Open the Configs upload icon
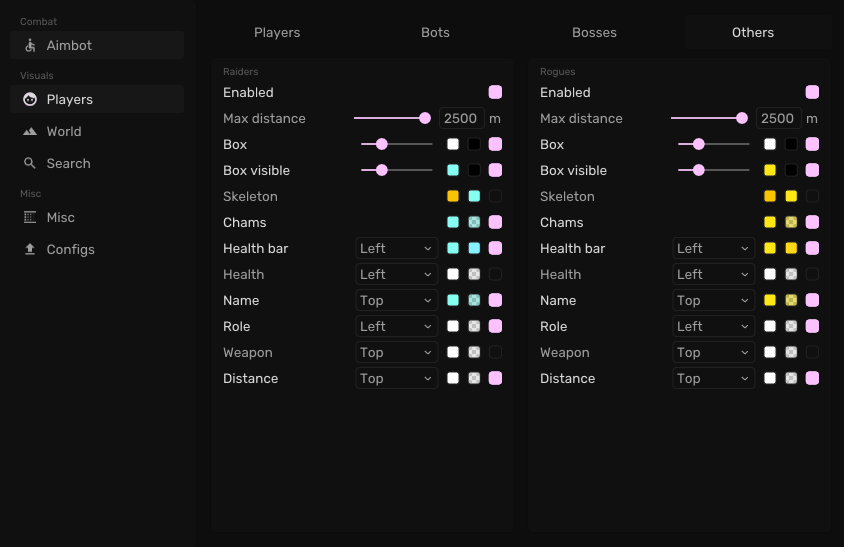Image resolution: width=844 pixels, height=547 pixels. tap(30, 250)
